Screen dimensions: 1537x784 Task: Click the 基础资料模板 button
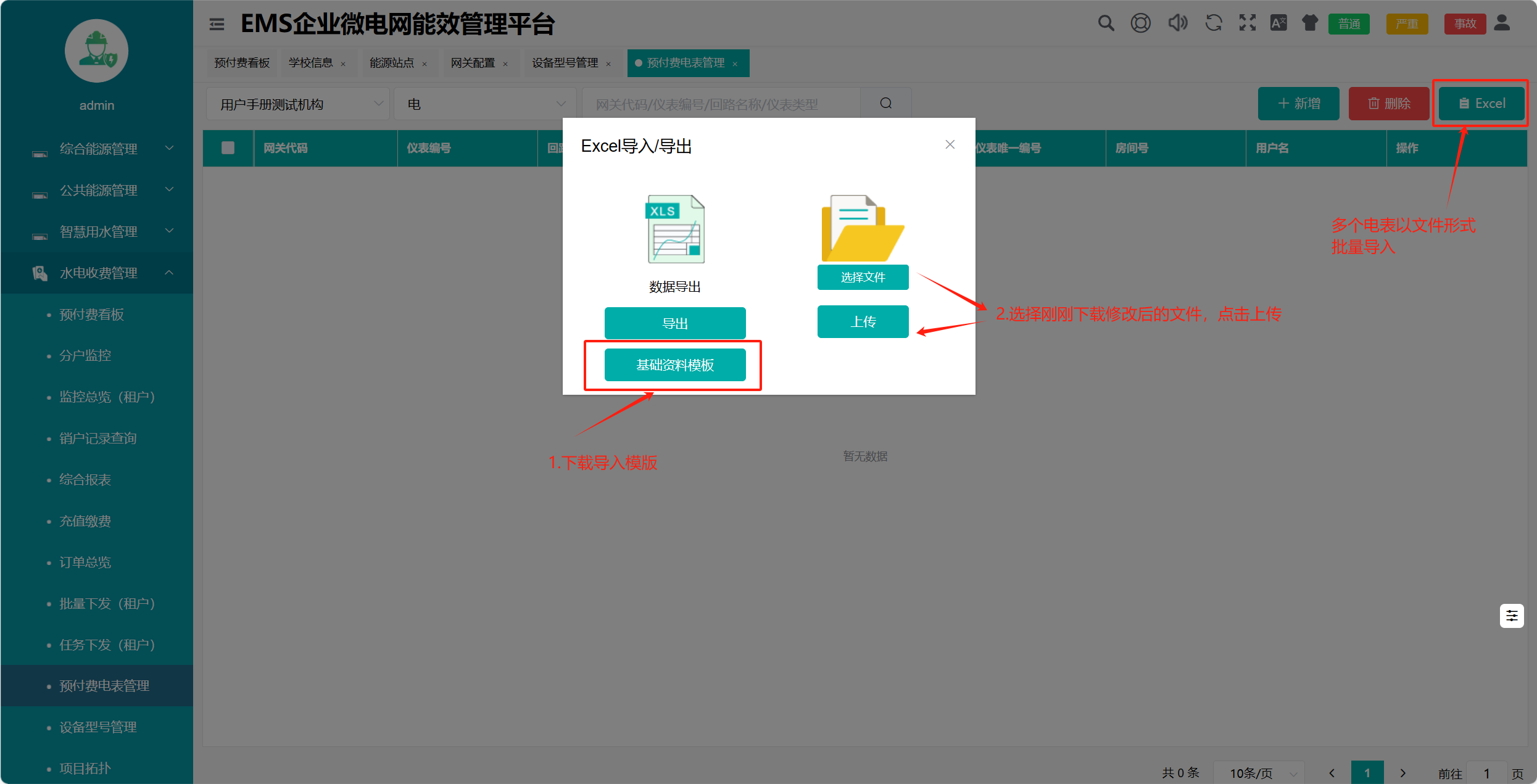(675, 365)
